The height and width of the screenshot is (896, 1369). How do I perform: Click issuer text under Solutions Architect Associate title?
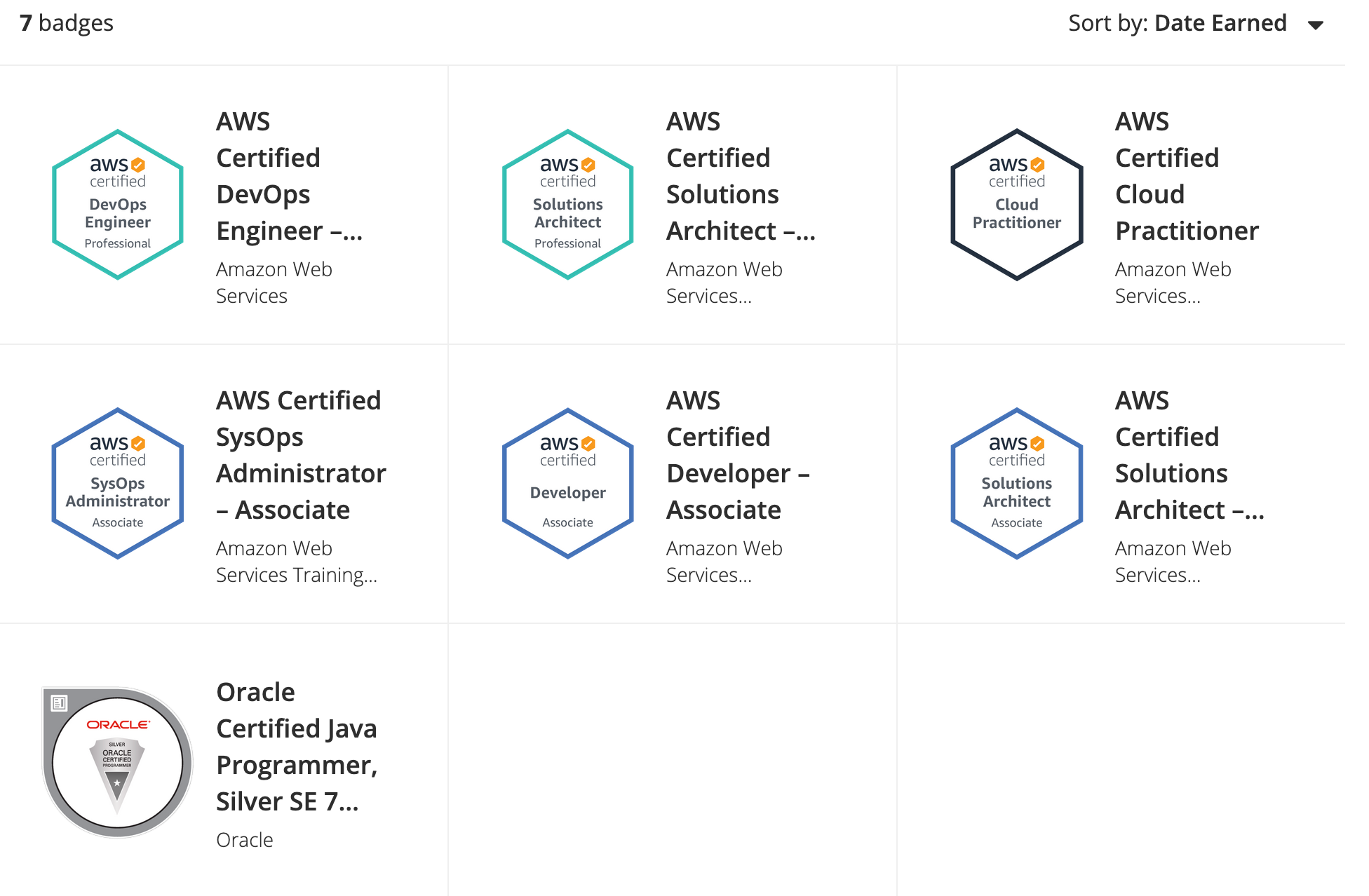(1173, 562)
